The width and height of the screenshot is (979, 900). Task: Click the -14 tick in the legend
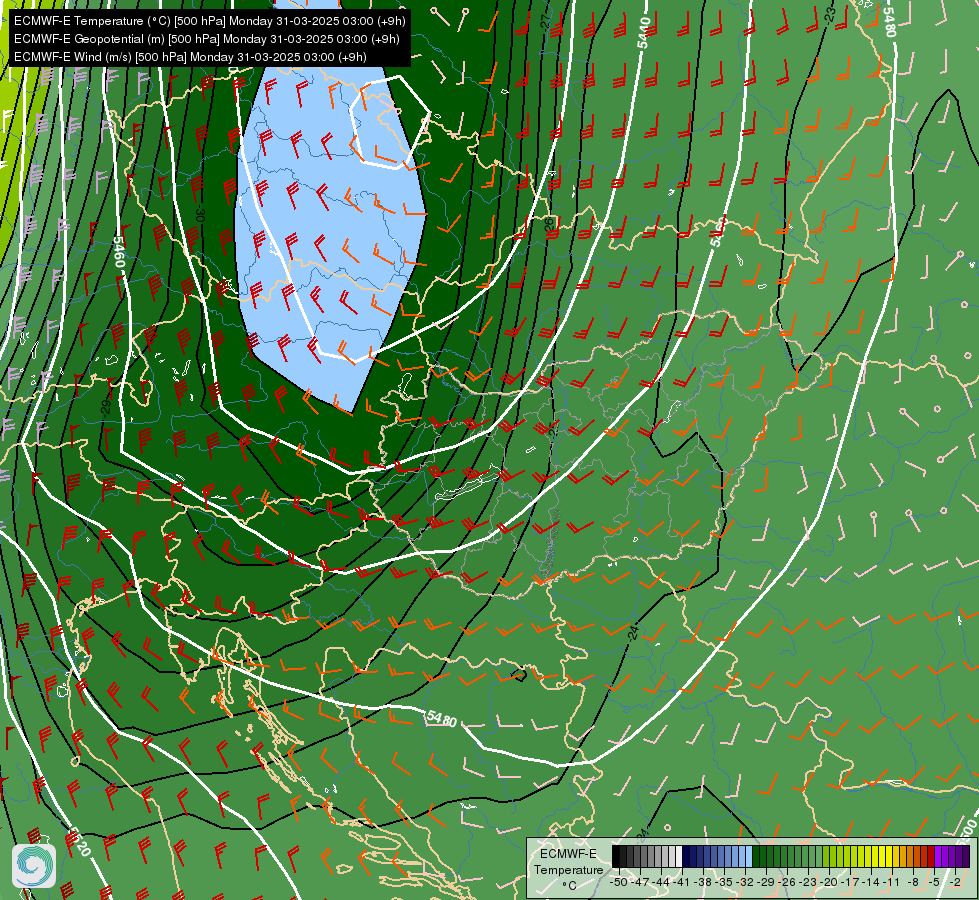click(x=871, y=882)
